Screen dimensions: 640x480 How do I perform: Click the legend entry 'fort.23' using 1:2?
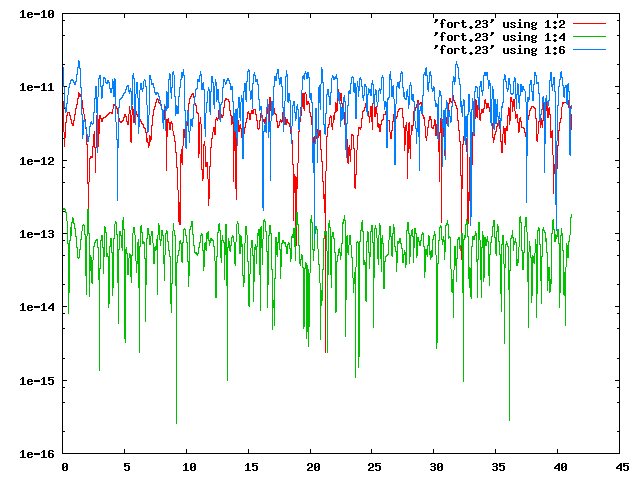499,24
